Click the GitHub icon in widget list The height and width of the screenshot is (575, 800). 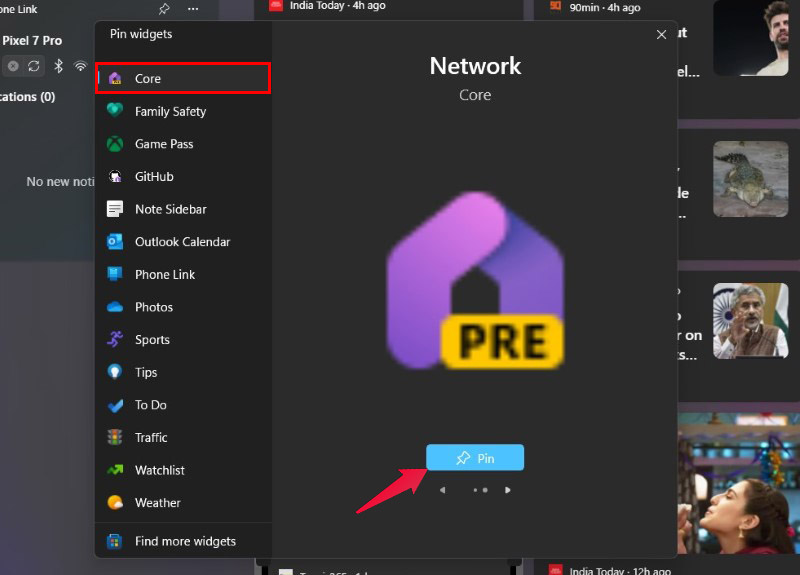[115, 177]
